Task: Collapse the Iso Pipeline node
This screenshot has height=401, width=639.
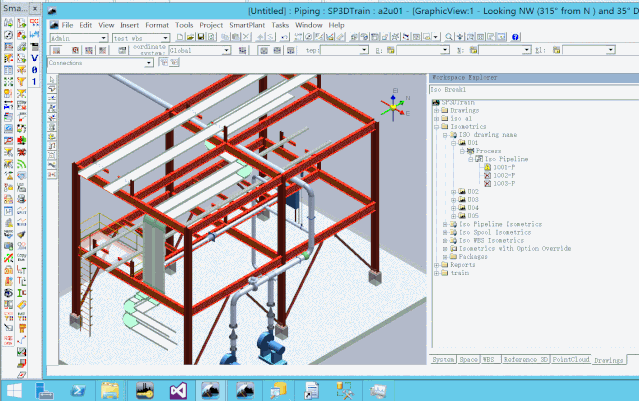Action: (471, 159)
